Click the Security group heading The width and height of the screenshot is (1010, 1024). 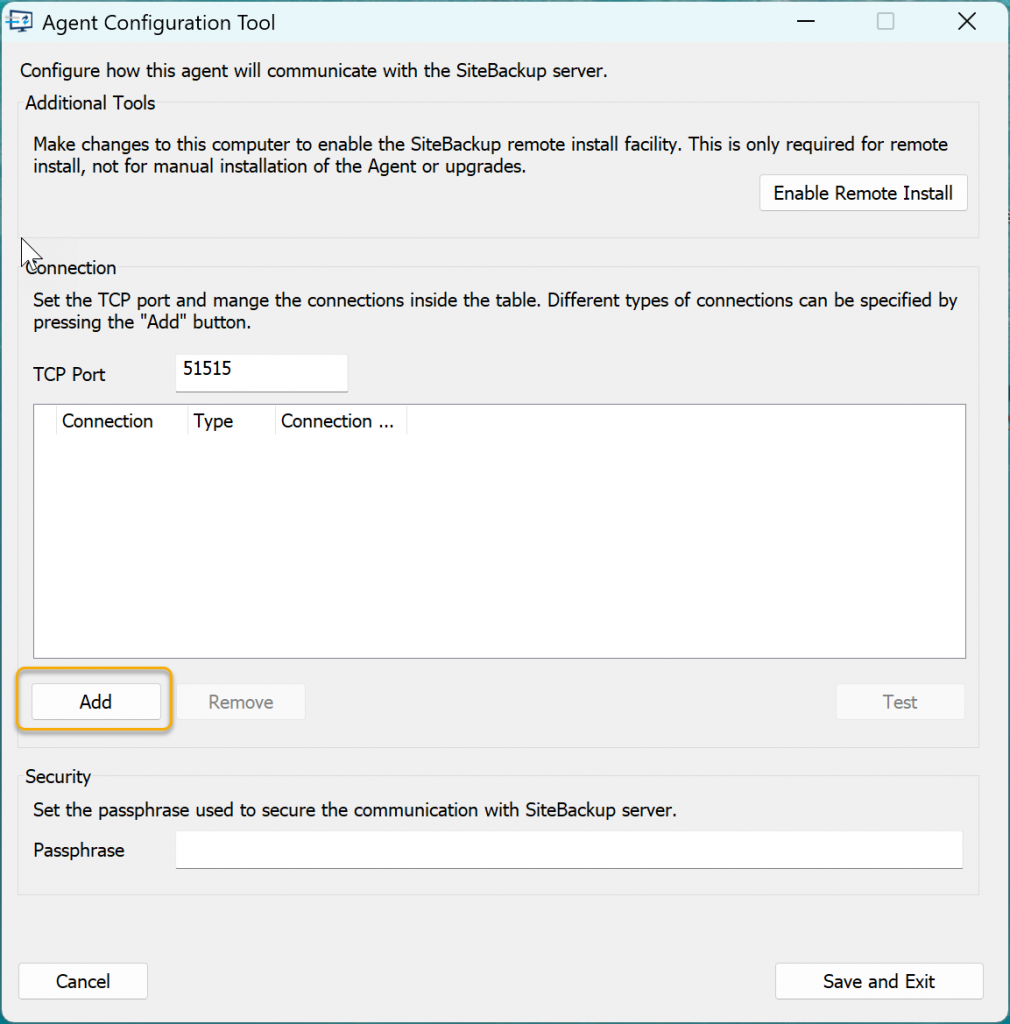[58, 776]
